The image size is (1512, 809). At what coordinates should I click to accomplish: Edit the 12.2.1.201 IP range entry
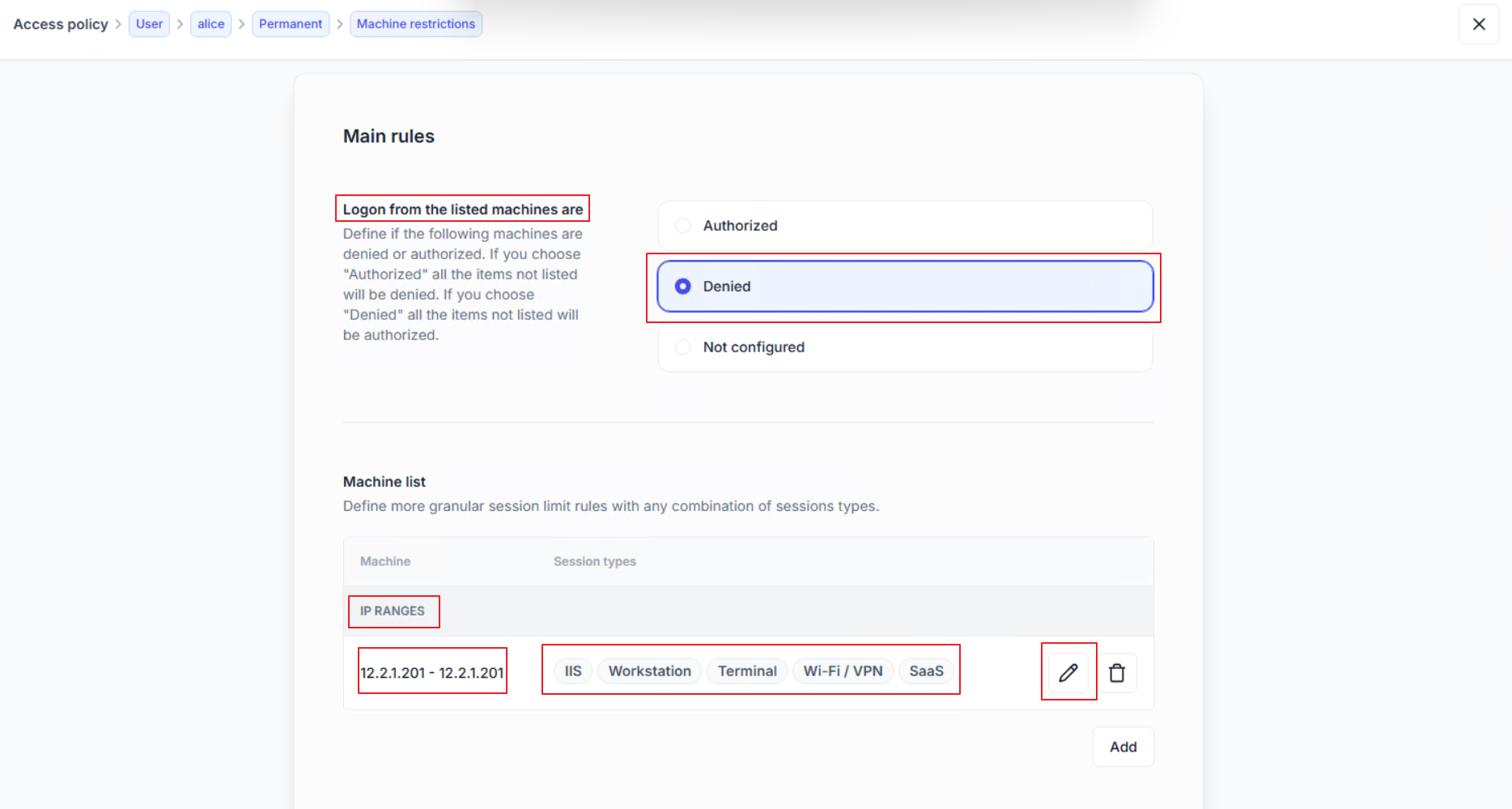[1068, 672]
